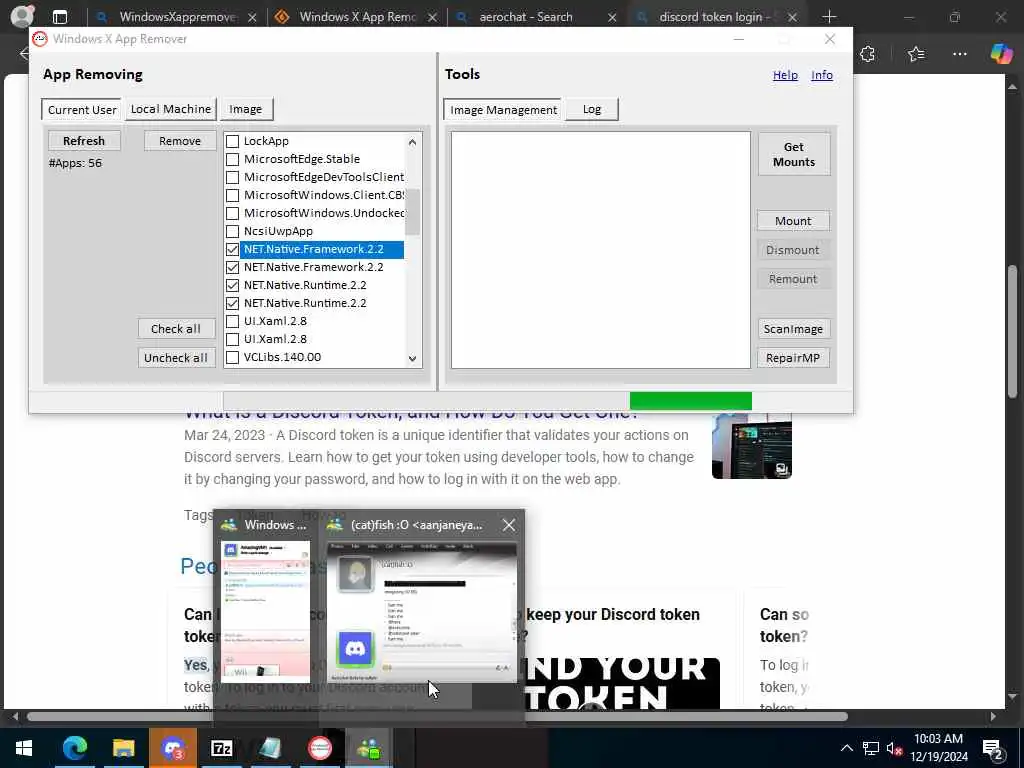Click the Windows Start button
This screenshot has height=768, width=1024.
pyautogui.click(x=25, y=748)
